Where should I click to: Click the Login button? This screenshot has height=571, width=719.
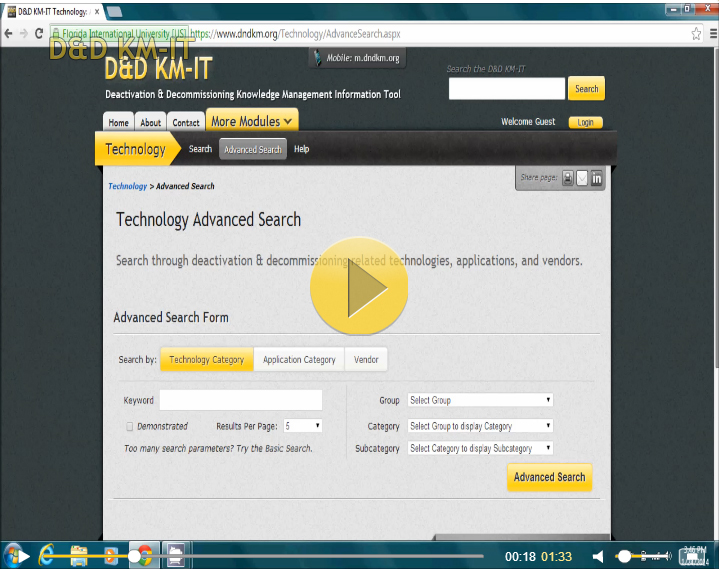[586, 122]
